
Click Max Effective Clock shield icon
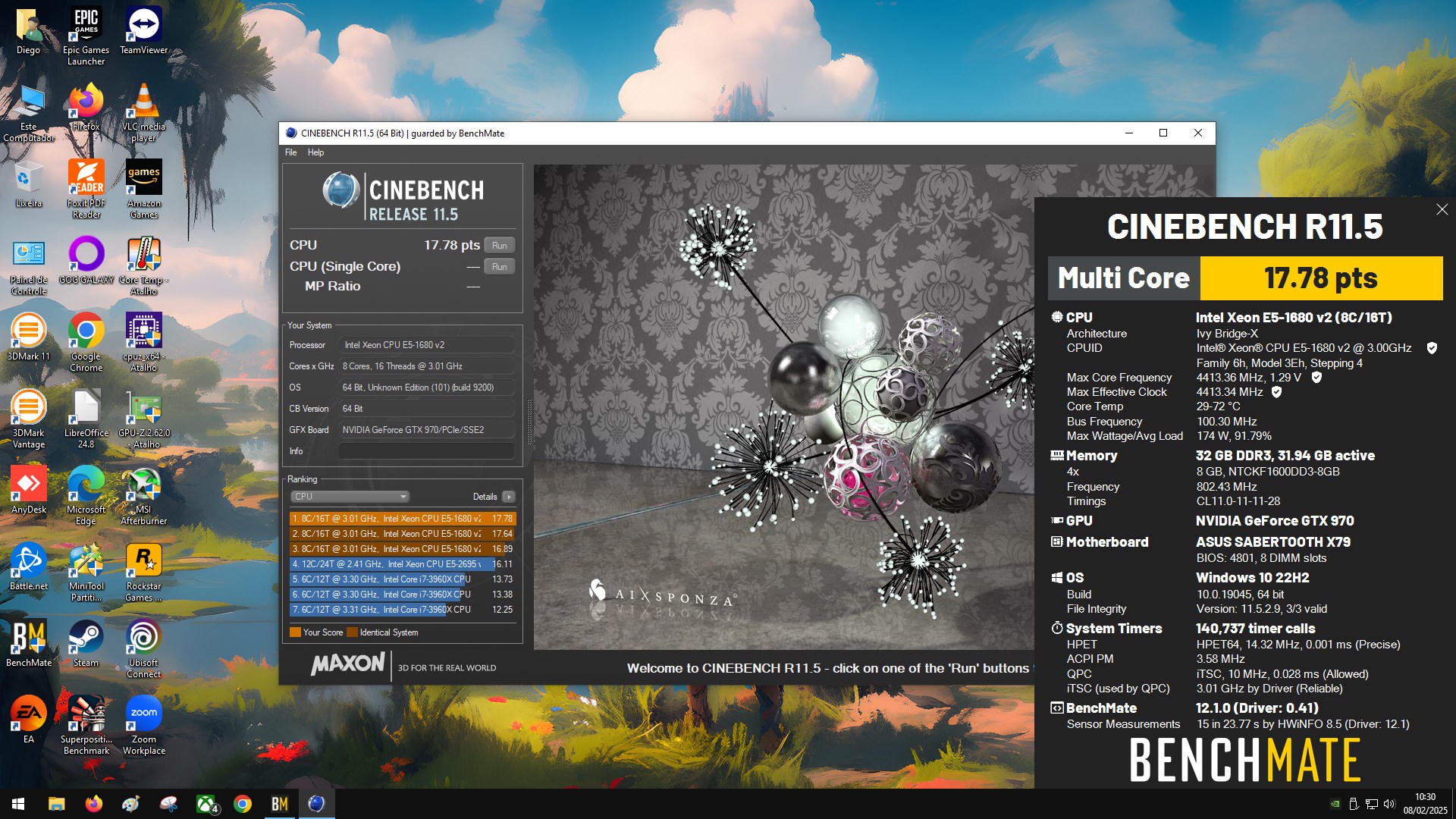tap(1276, 392)
